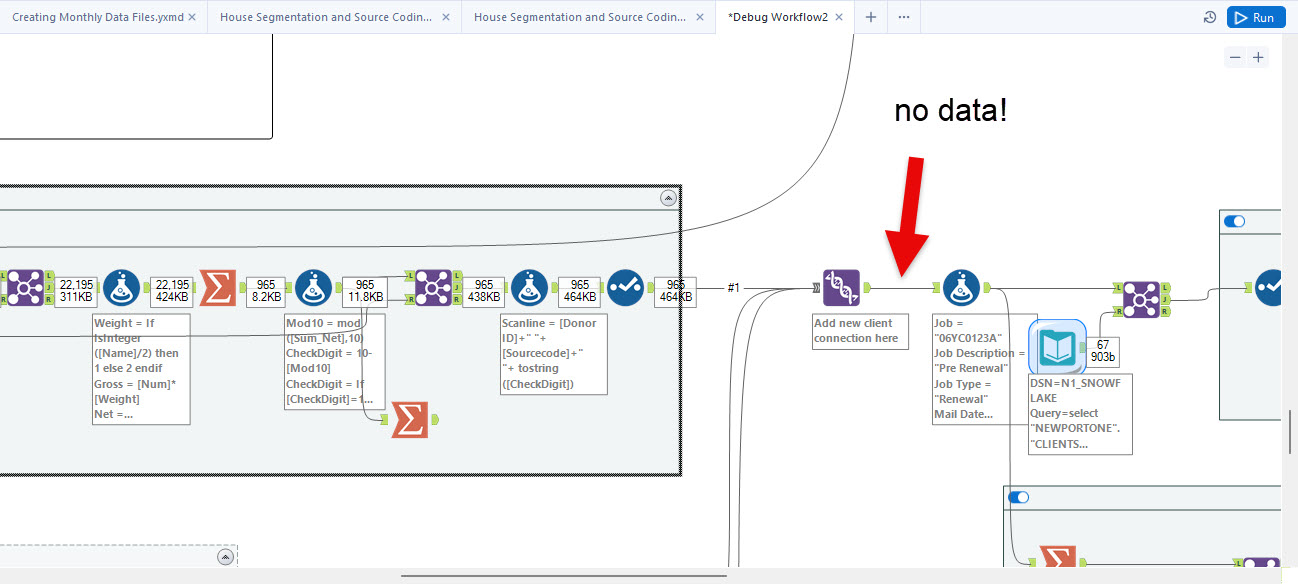Toggle the upper-right tool container on/off switch
The width and height of the screenshot is (1298, 584).
click(x=1234, y=221)
